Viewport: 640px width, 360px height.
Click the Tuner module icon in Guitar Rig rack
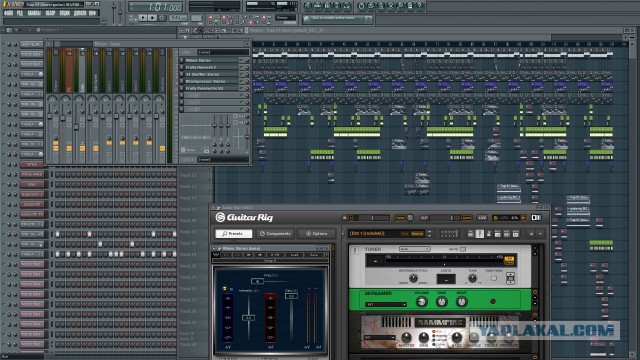coord(355,250)
